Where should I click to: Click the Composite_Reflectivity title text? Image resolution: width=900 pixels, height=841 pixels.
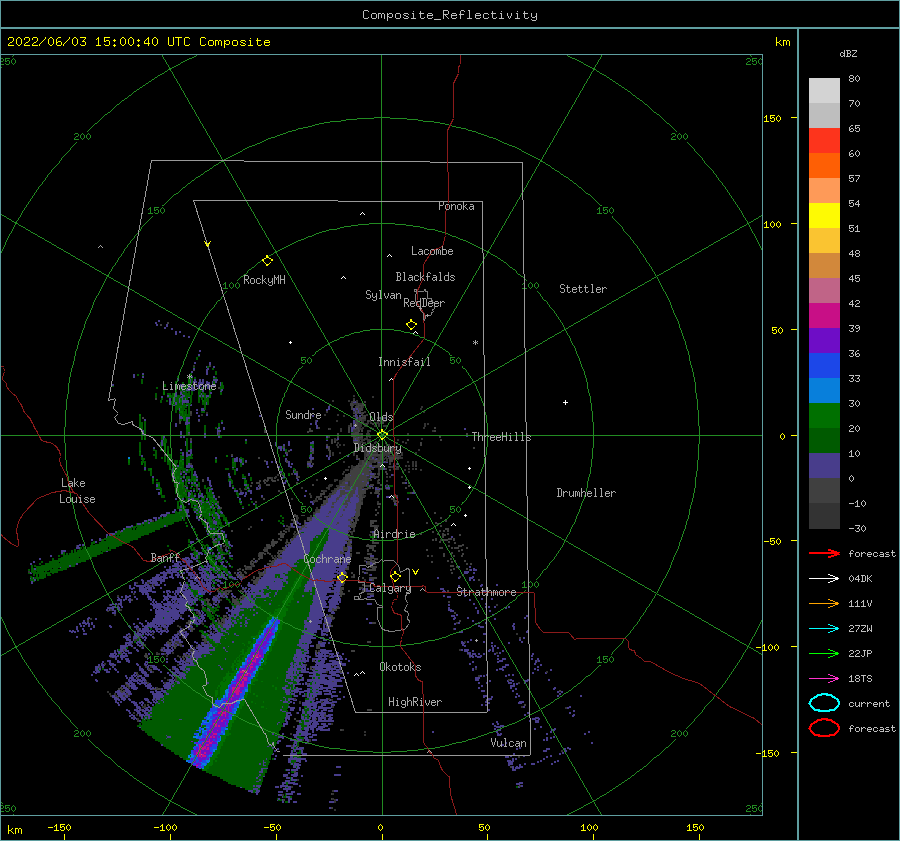click(x=450, y=15)
